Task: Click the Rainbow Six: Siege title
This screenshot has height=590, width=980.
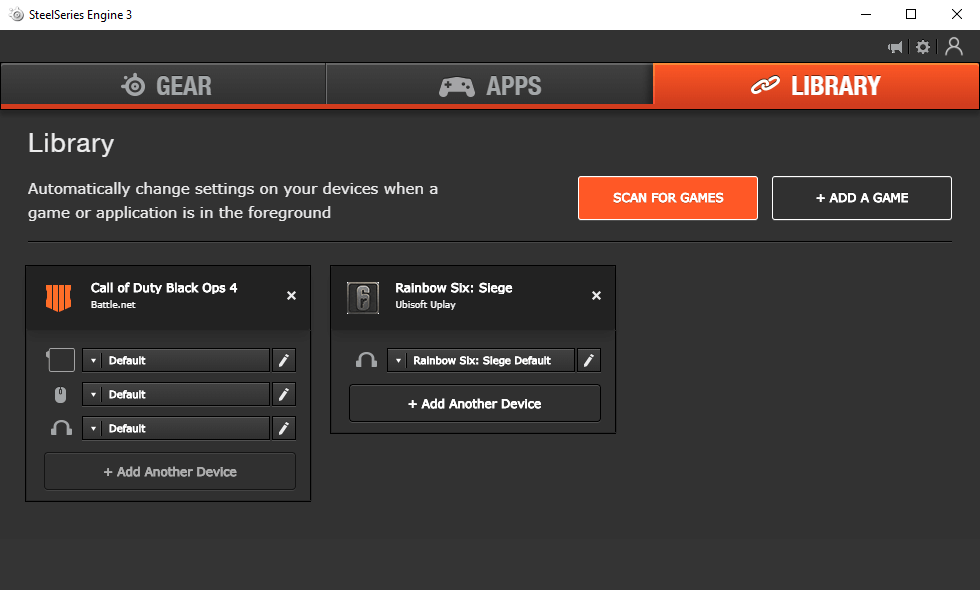Action: coord(454,288)
